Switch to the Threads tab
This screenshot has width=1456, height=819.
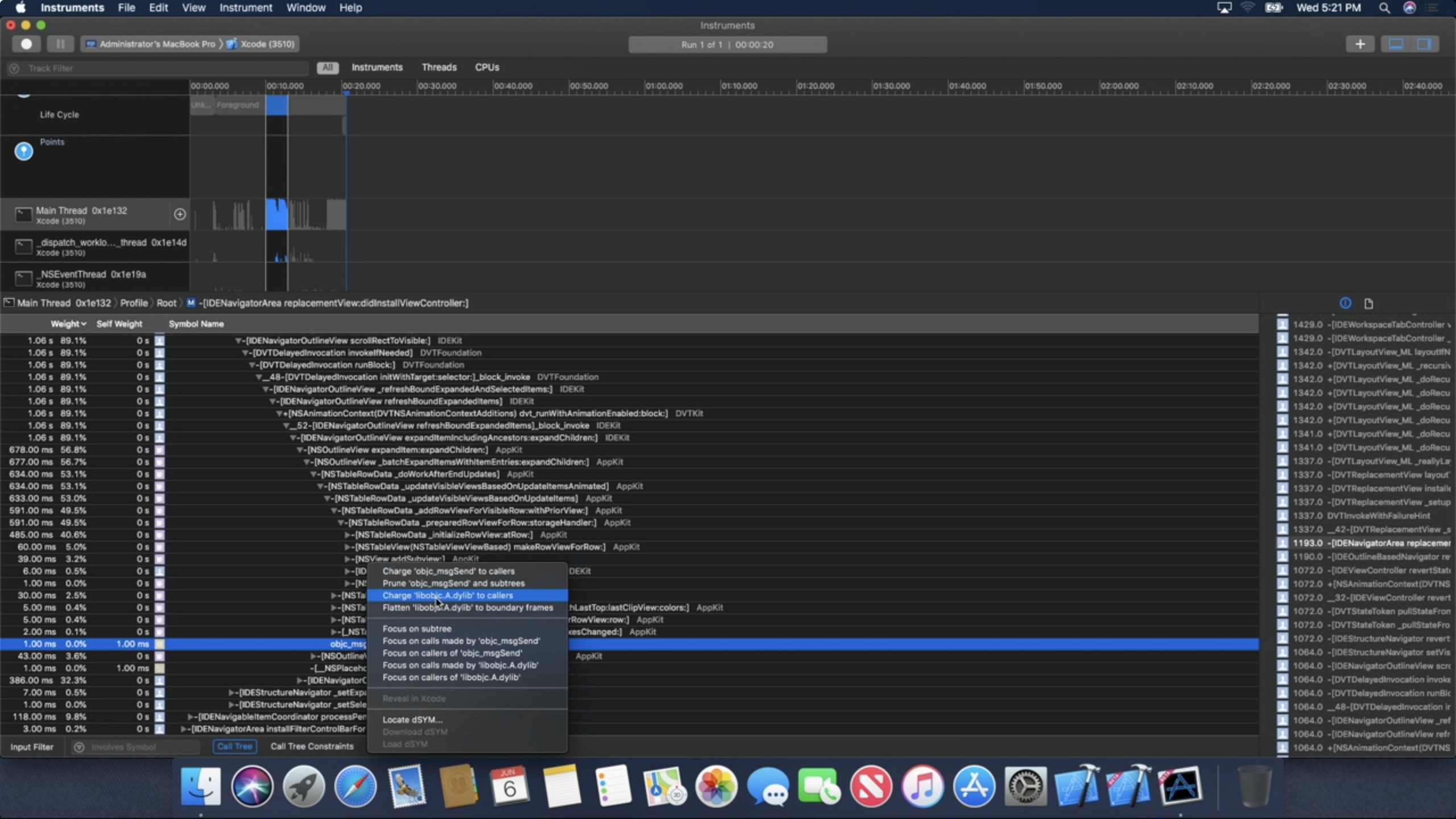(439, 67)
